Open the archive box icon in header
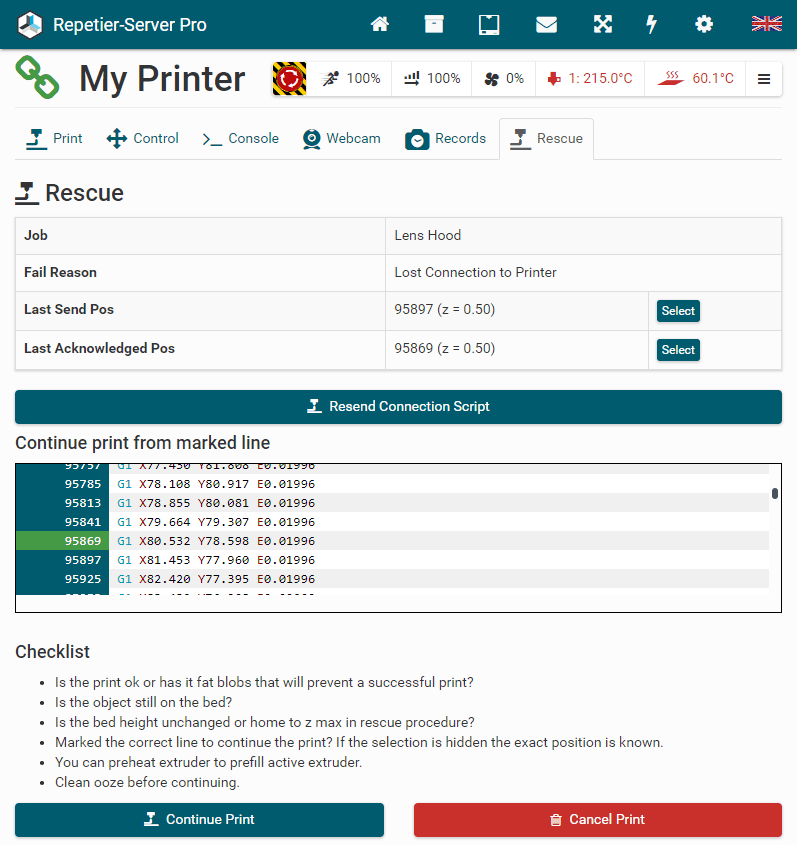This screenshot has height=845, width=797. pos(434,24)
